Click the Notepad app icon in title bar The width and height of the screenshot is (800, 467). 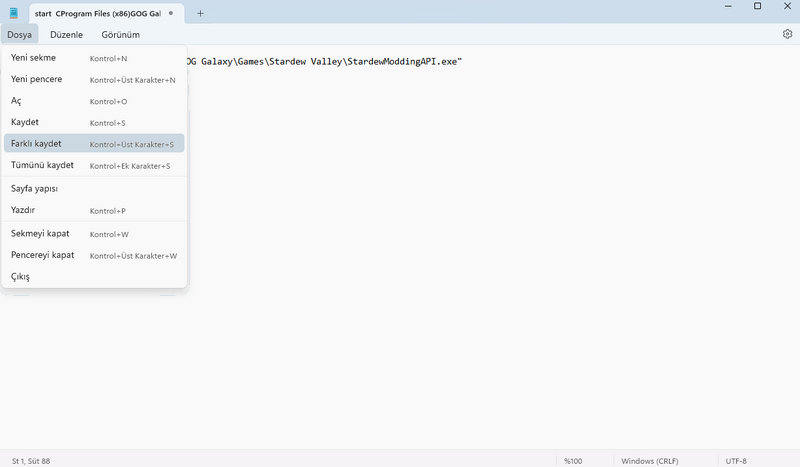pos(14,13)
